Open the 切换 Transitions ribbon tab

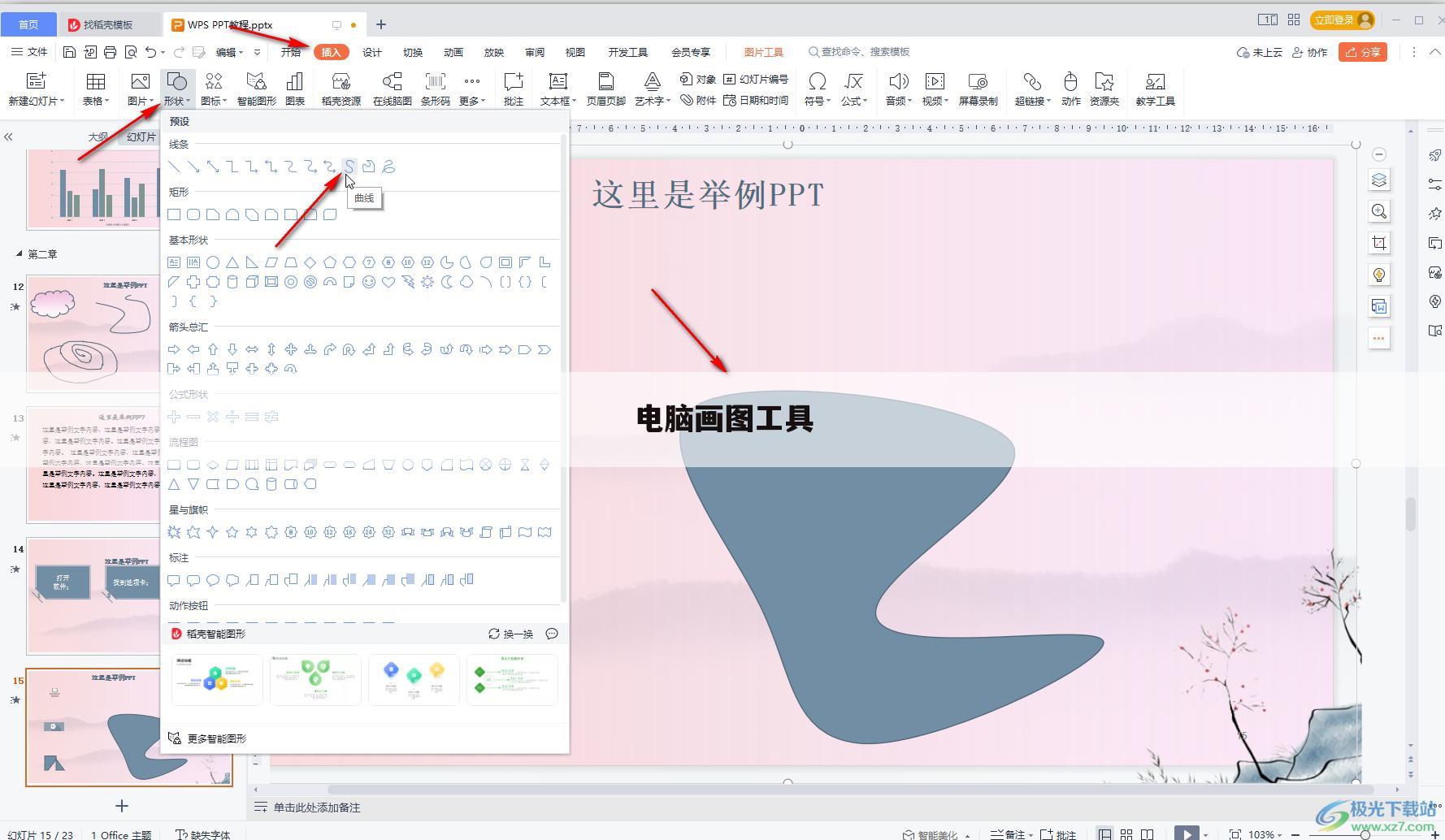pyautogui.click(x=413, y=52)
